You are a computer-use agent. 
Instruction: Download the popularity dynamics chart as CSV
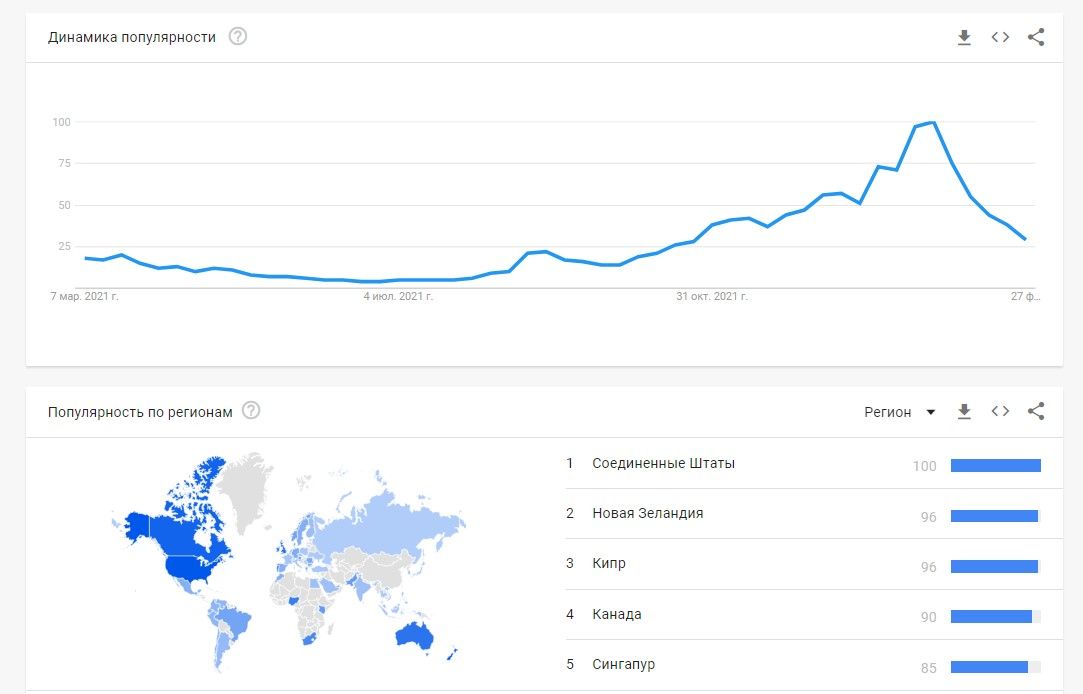point(964,37)
